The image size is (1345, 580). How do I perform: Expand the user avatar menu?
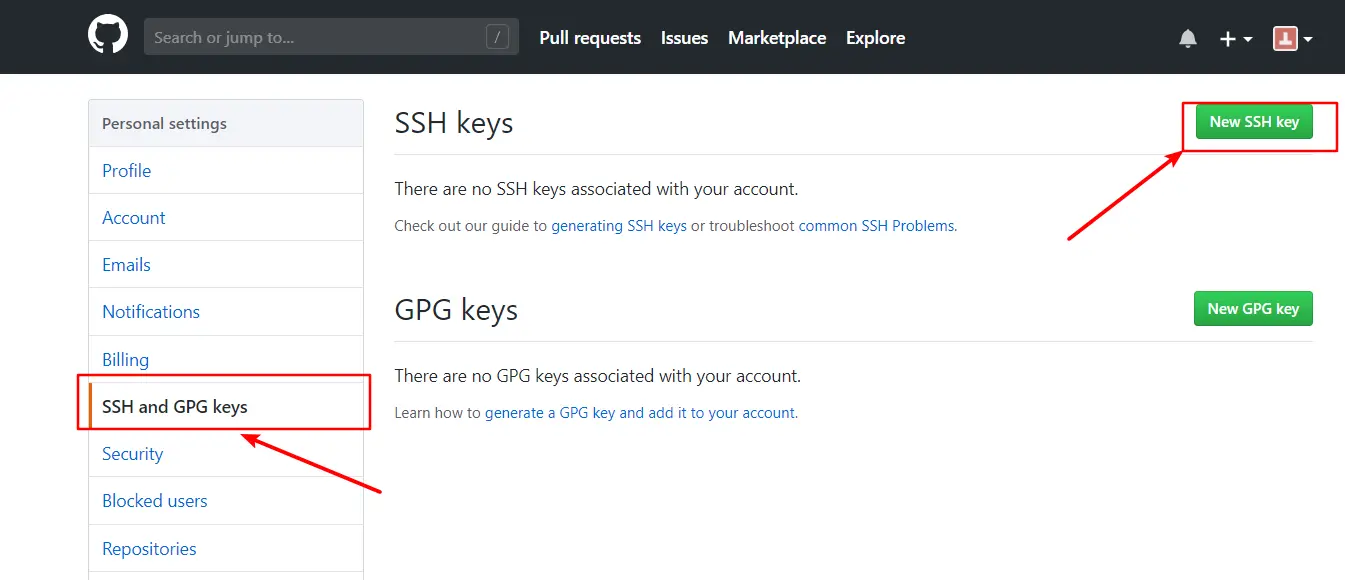tap(1292, 39)
